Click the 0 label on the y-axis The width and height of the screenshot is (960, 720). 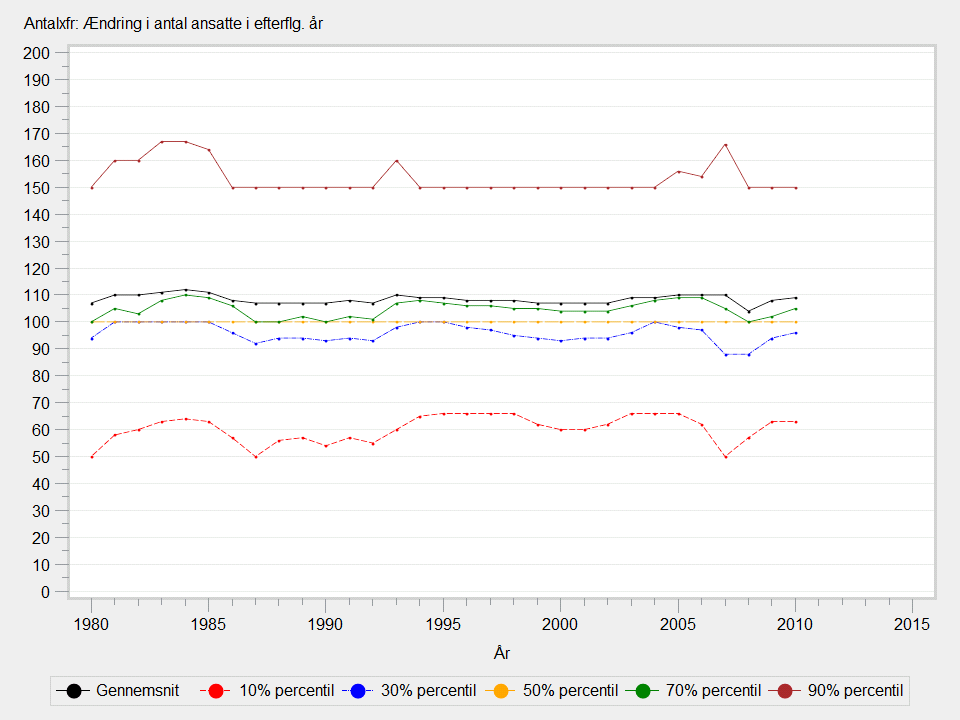(x=46, y=592)
